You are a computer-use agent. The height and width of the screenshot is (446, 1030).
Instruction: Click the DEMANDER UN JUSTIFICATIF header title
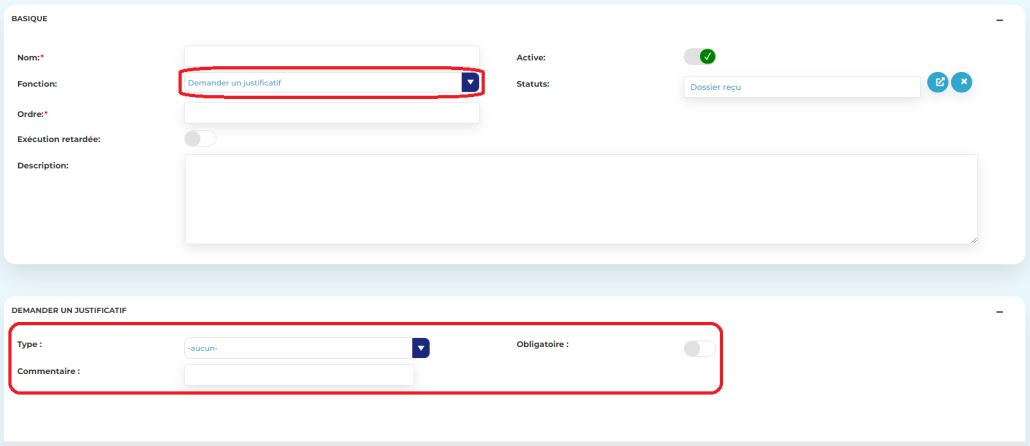coord(69,311)
